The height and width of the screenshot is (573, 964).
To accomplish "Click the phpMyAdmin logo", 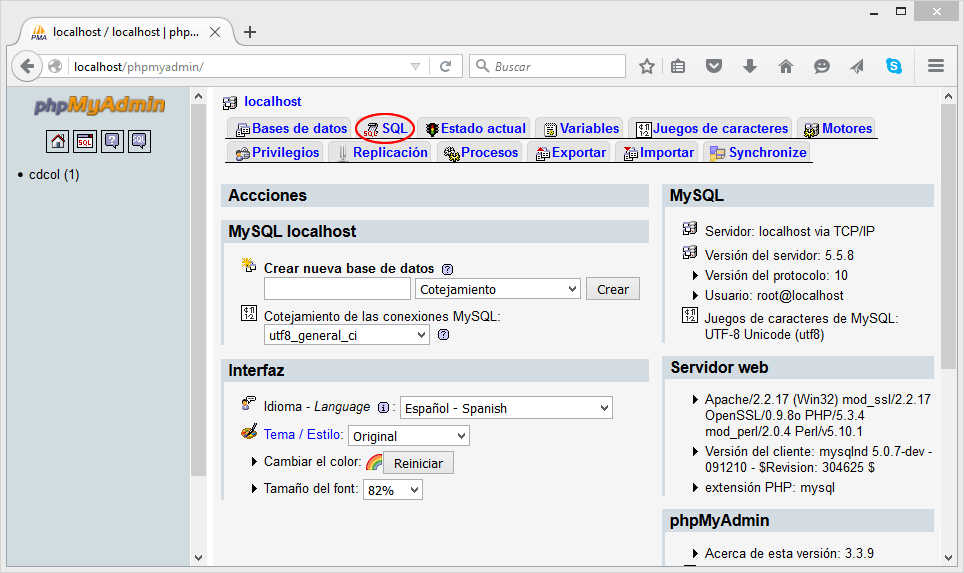I will 100,105.
